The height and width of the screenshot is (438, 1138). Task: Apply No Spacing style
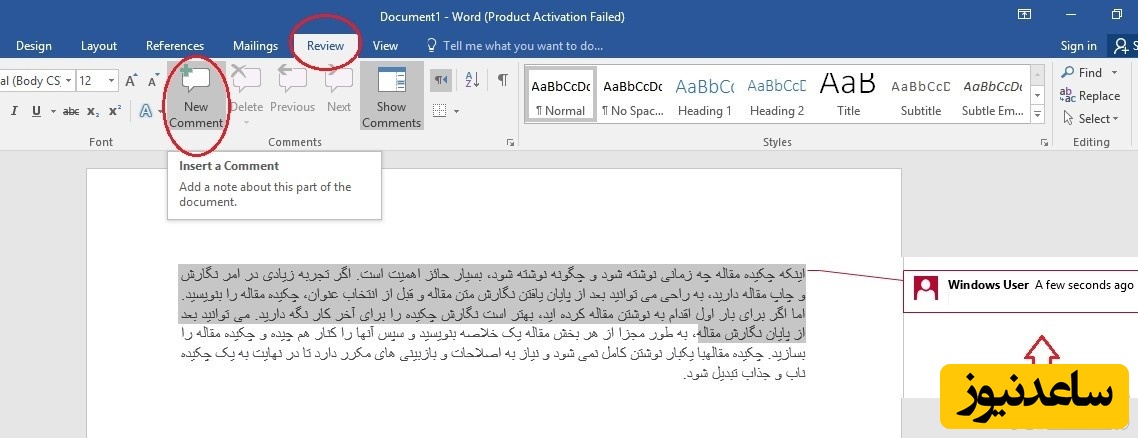click(632, 95)
